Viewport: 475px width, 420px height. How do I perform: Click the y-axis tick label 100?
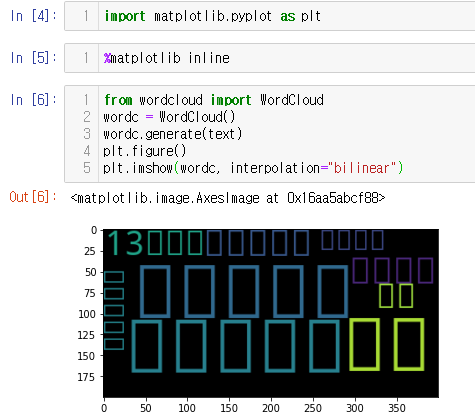(x=87, y=314)
